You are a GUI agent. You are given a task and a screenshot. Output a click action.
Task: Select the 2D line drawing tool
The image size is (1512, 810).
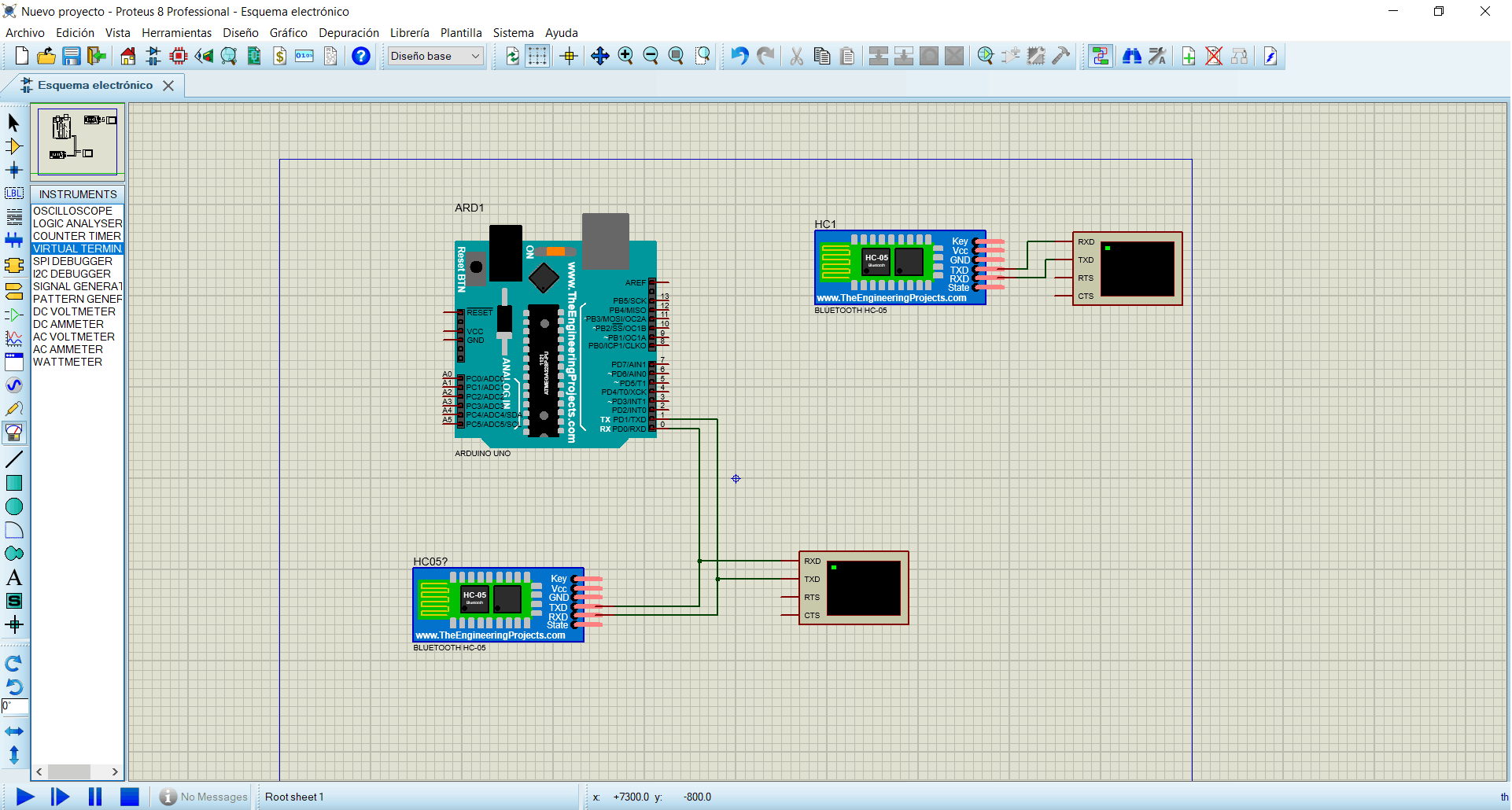tap(13, 458)
